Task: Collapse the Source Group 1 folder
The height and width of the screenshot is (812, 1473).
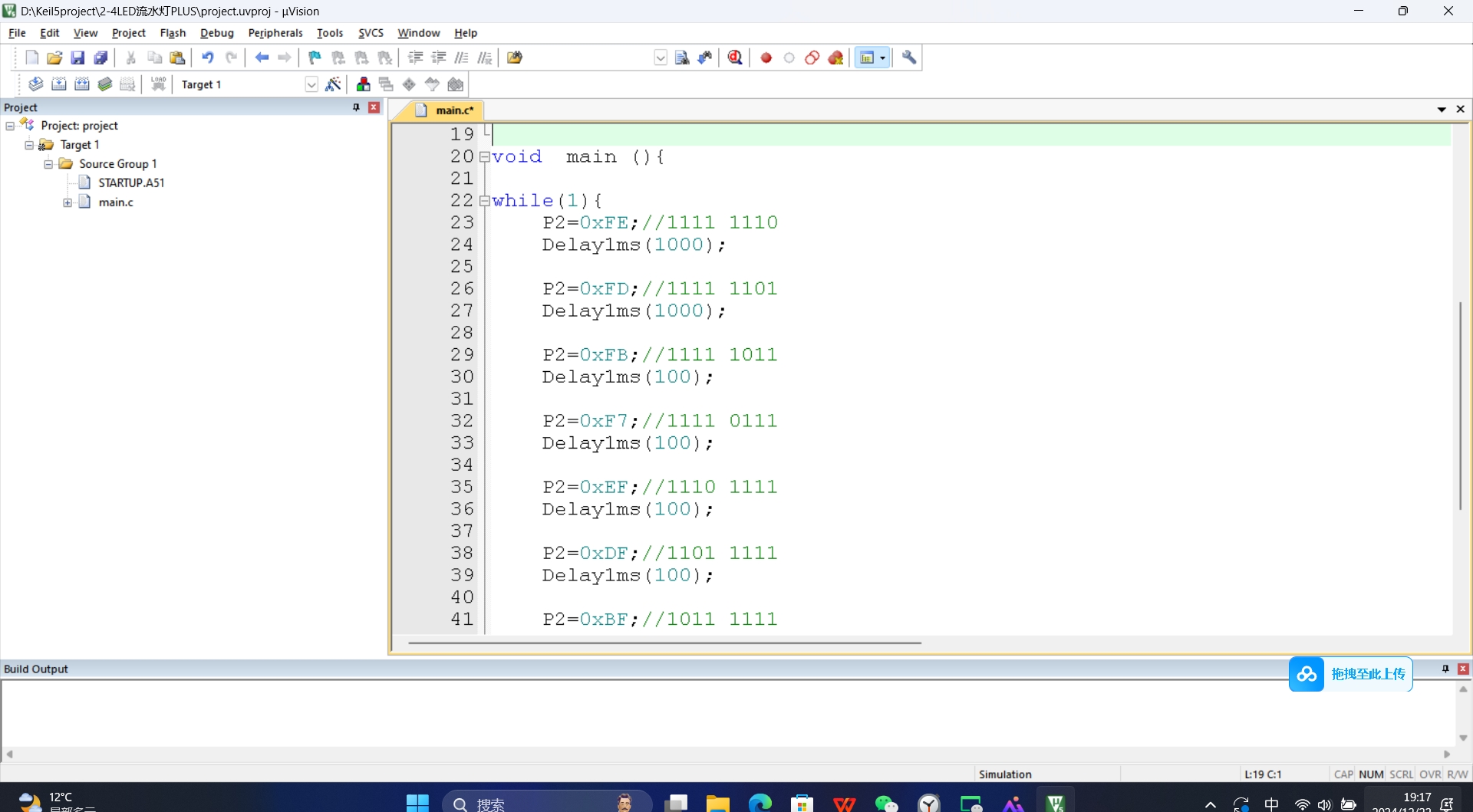Action: point(48,164)
